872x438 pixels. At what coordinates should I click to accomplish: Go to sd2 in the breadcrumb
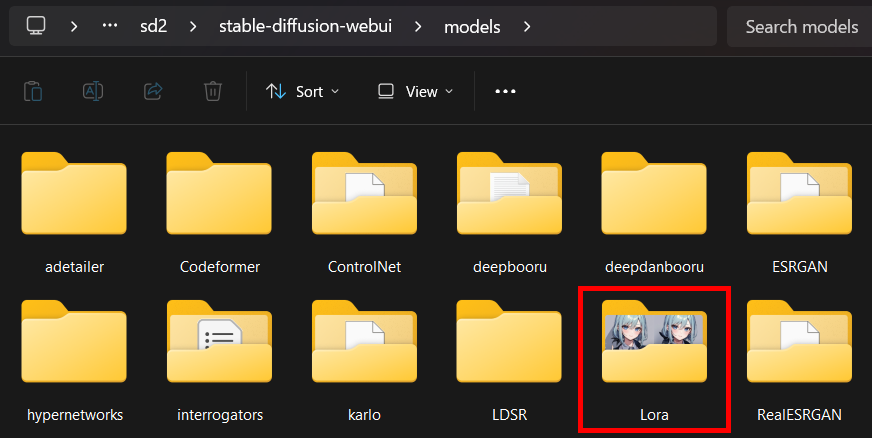click(155, 26)
